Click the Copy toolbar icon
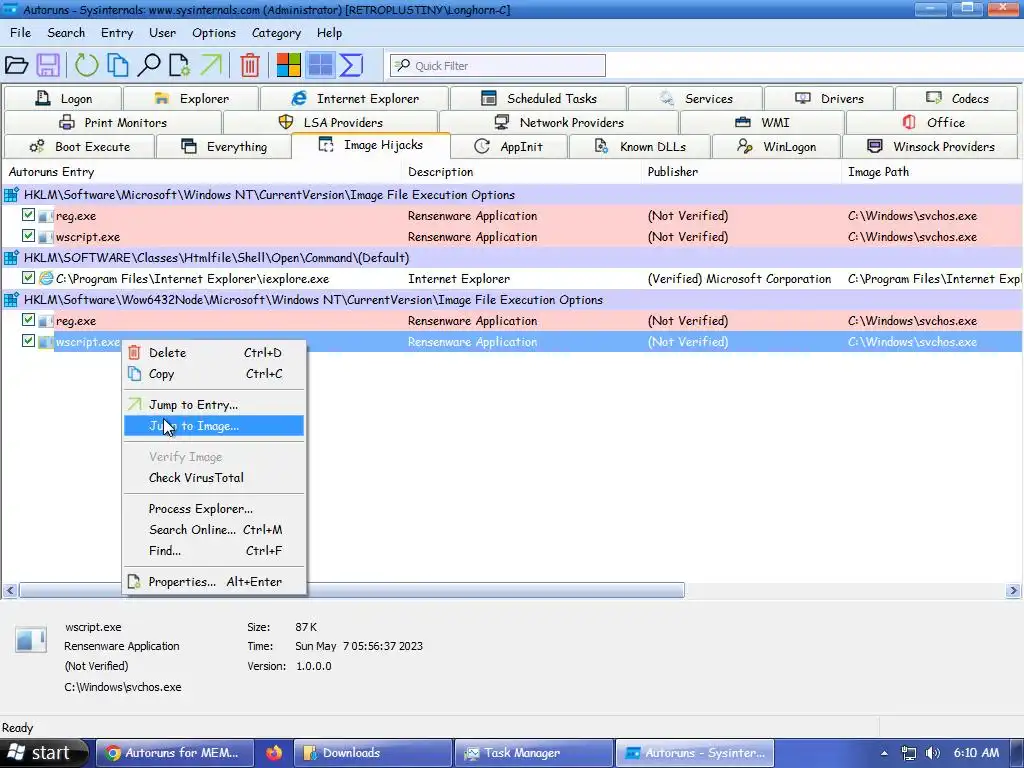1024x768 pixels. (118, 65)
